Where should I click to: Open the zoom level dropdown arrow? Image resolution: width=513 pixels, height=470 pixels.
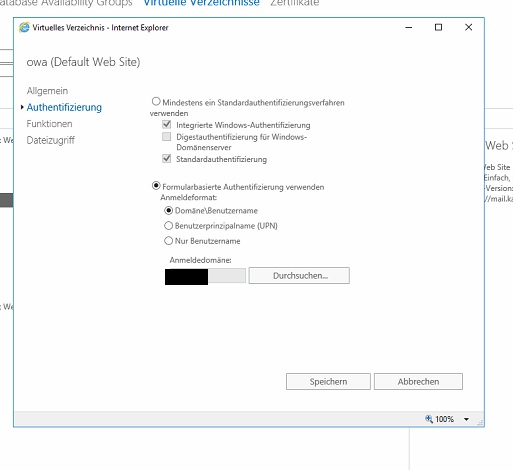[x=466, y=419]
